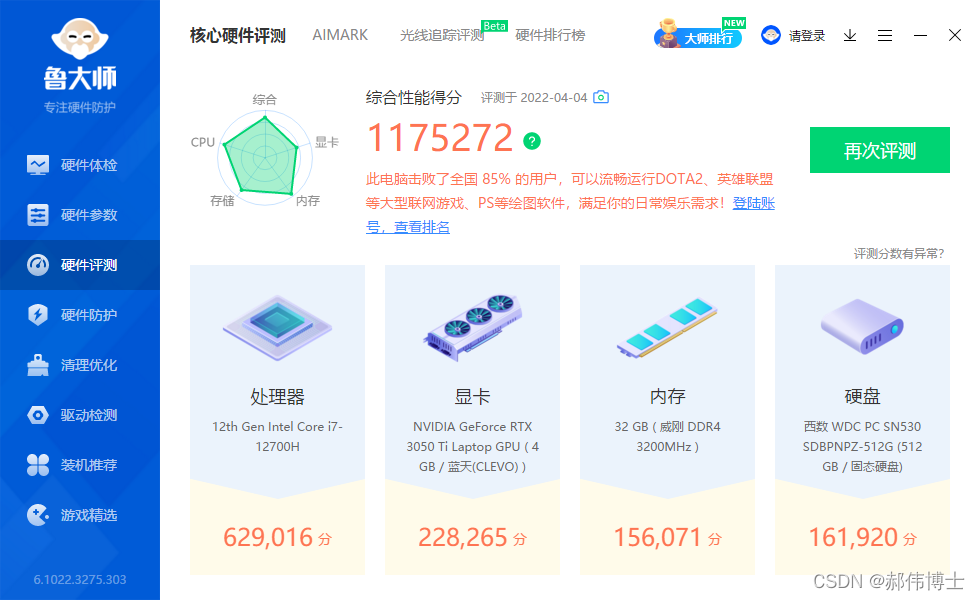Click the 处理器 card title
This screenshot has width=980, height=600.
278,396
